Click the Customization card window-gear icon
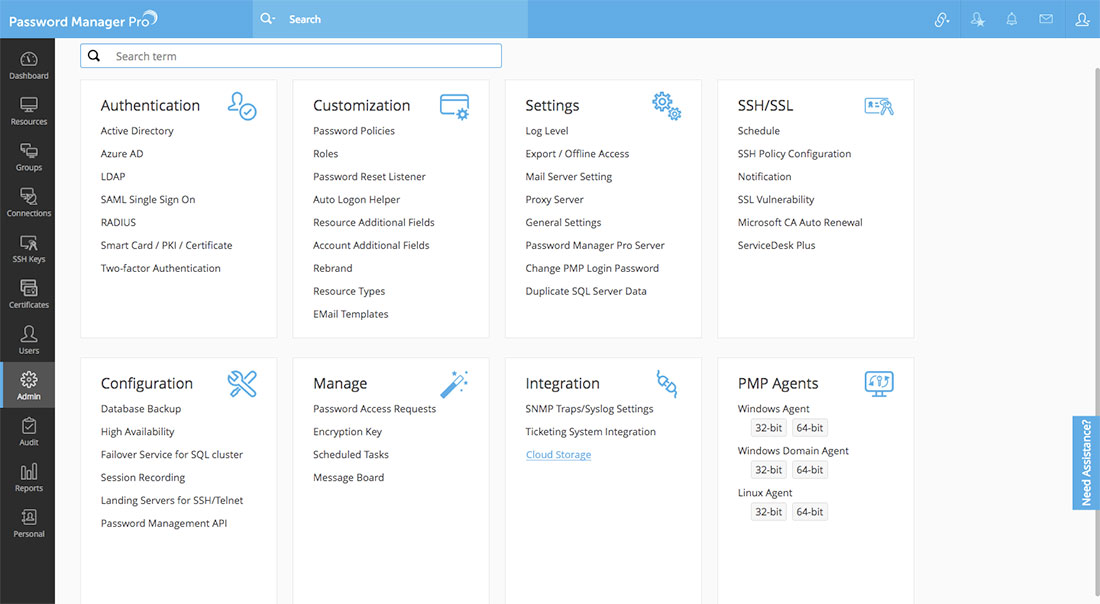The width and height of the screenshot is (1100, 604). tap(455, 106)
